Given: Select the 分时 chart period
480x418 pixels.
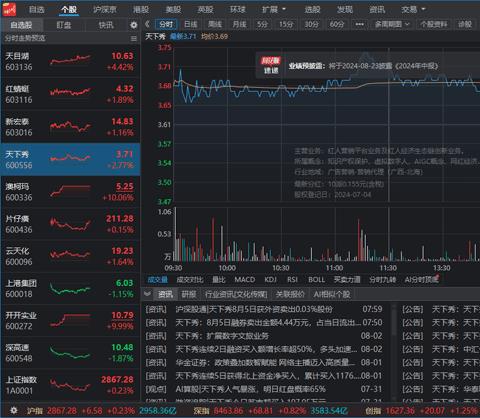Looking at the screenshot, I should pos(166,24).
